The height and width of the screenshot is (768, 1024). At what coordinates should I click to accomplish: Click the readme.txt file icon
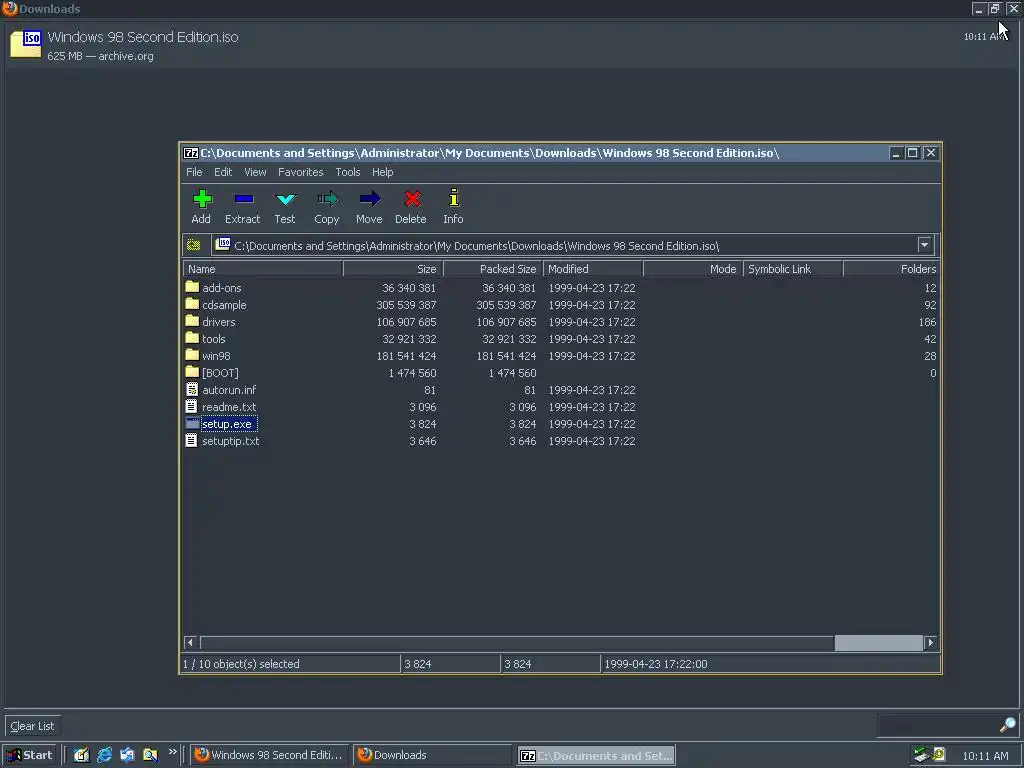[x=192, y=406]
